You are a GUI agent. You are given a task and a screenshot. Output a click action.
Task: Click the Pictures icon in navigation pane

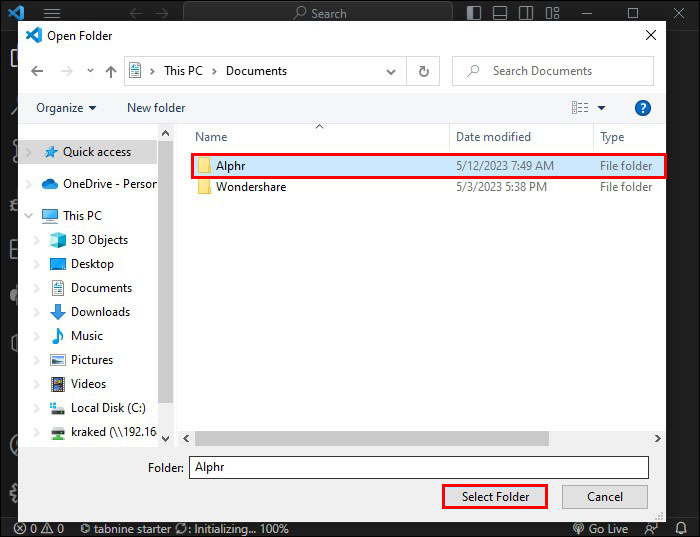point(58,360)
